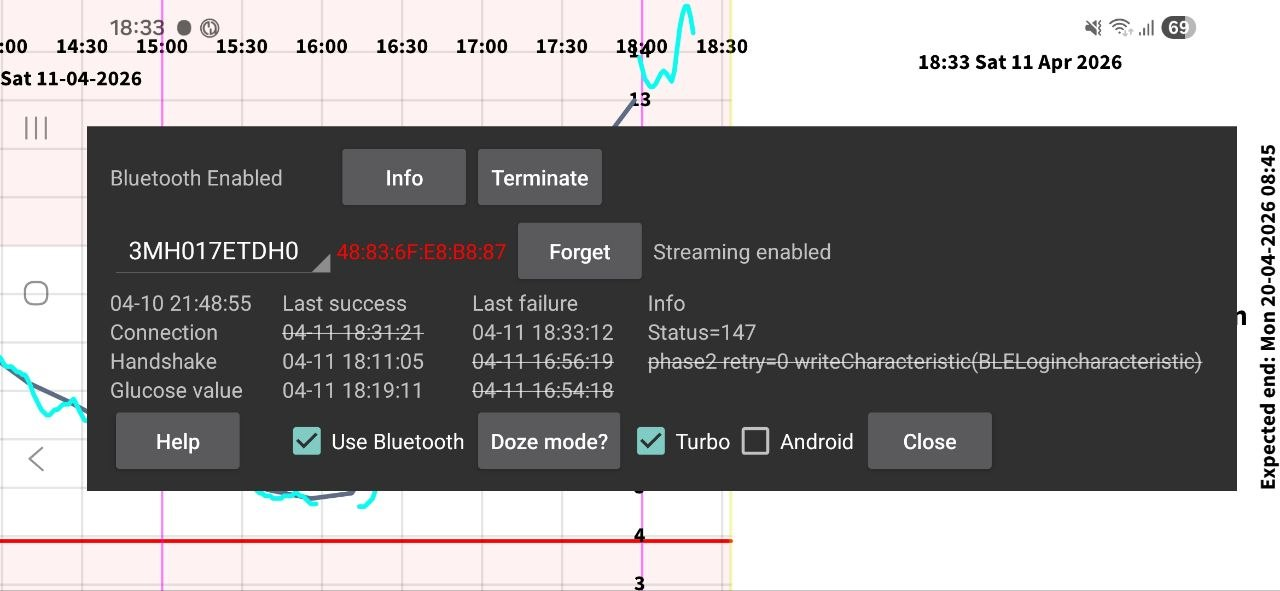Screen dimensions: 1280x591
Task: Disable the Turbo checkbox
Action: pyautogui.click(x=651, y=441)
